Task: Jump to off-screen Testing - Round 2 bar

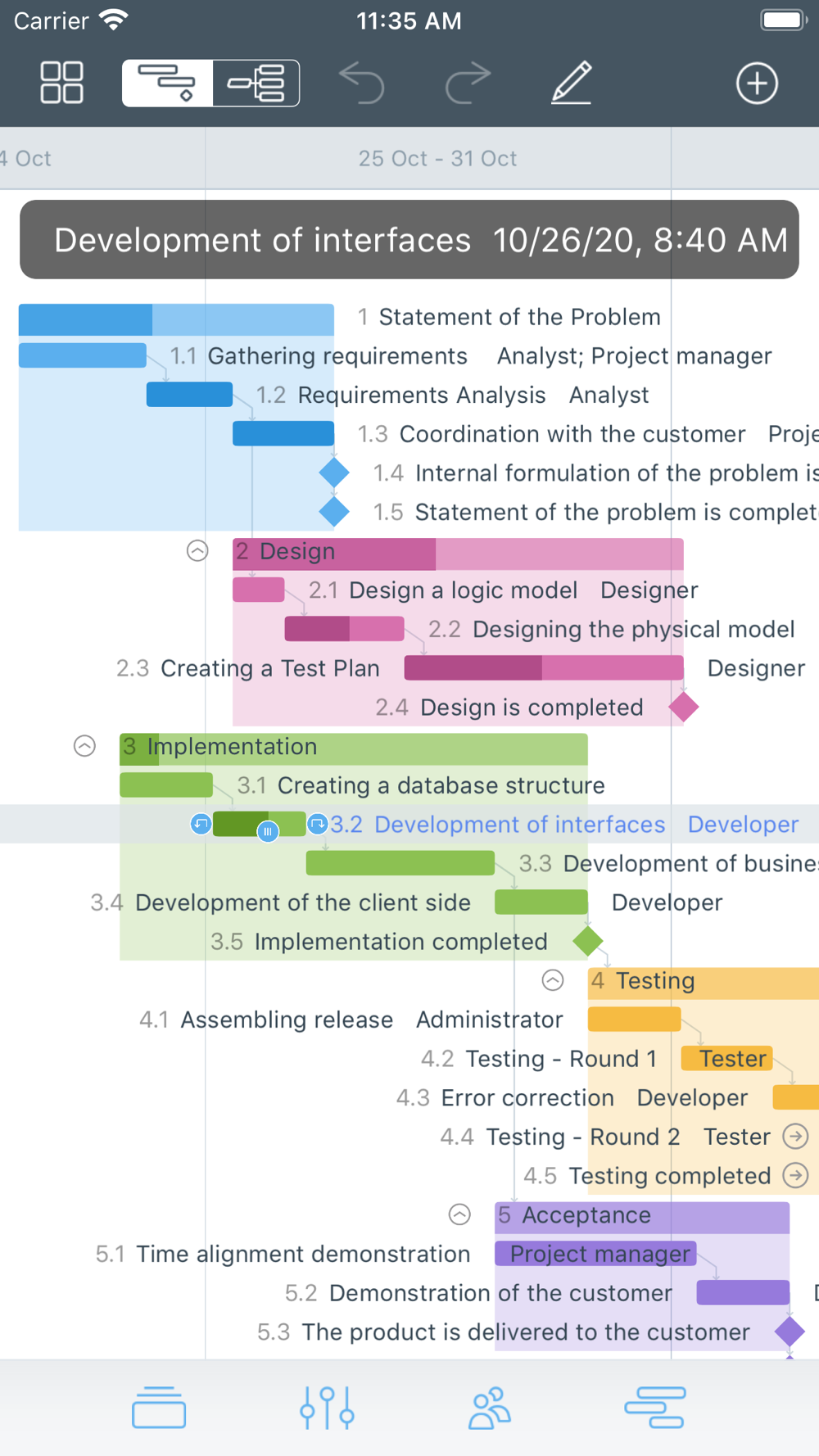Action: click(x=795, y=1137)
